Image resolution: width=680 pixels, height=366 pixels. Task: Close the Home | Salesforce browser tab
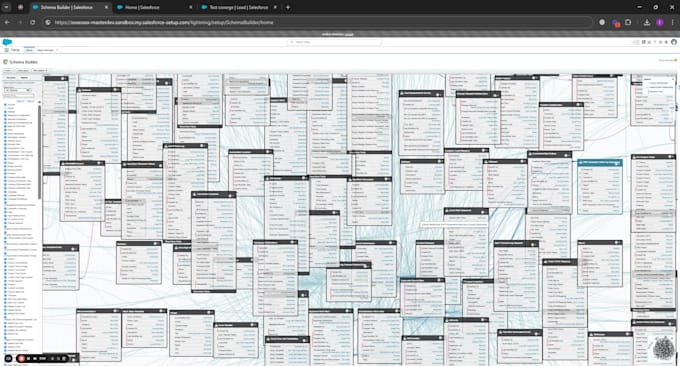(x=190, y=7)
